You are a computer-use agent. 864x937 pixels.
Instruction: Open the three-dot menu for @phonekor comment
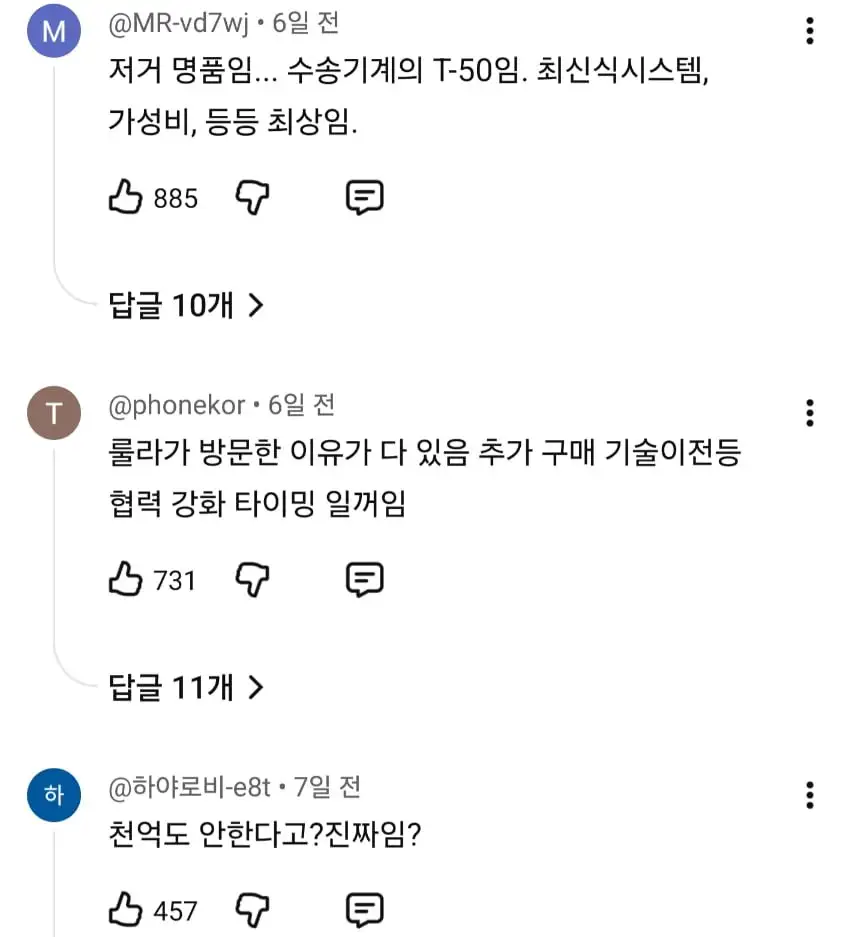(809, 412)
